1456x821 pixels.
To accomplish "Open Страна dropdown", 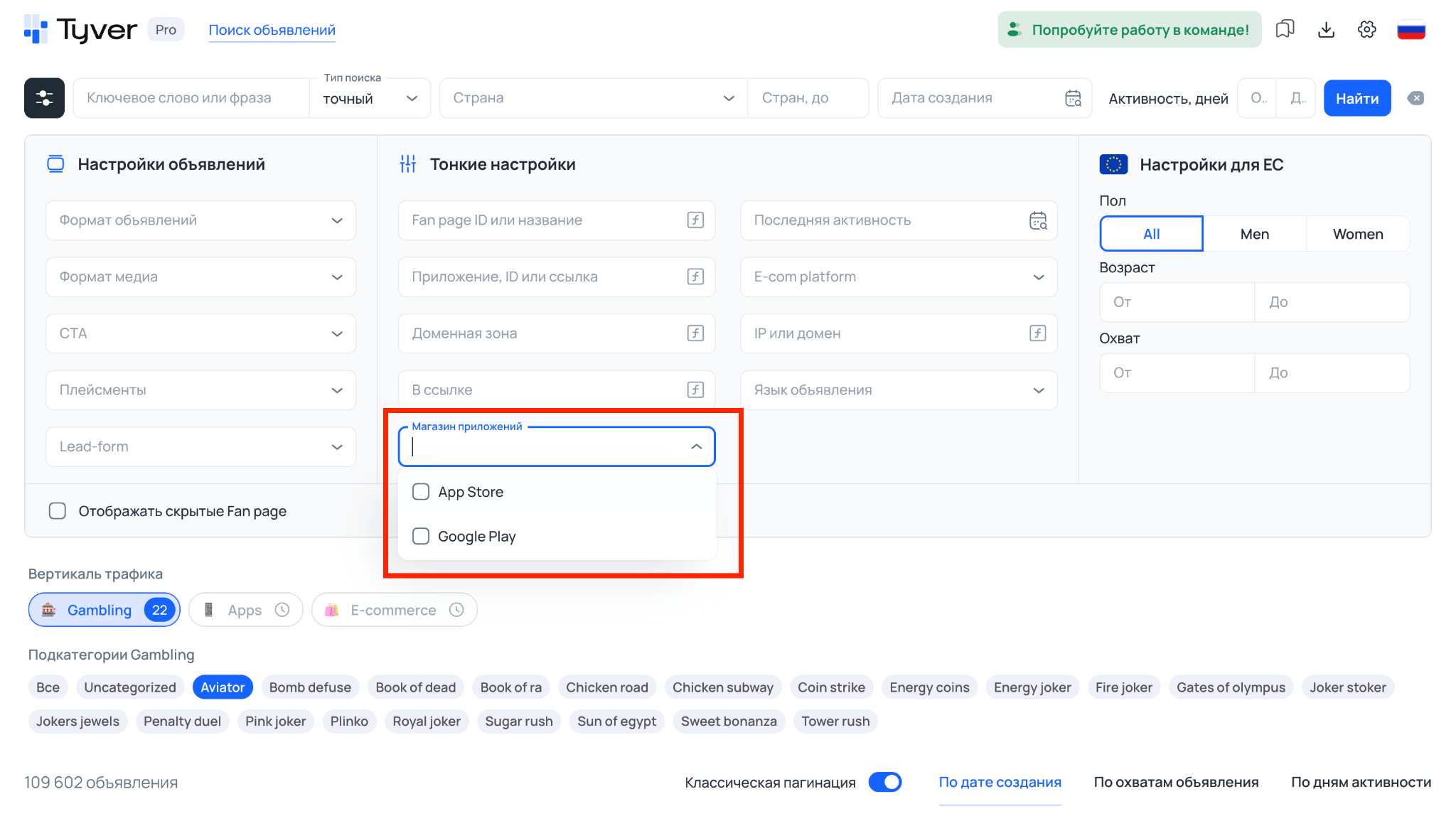I will tap(594, 98).
